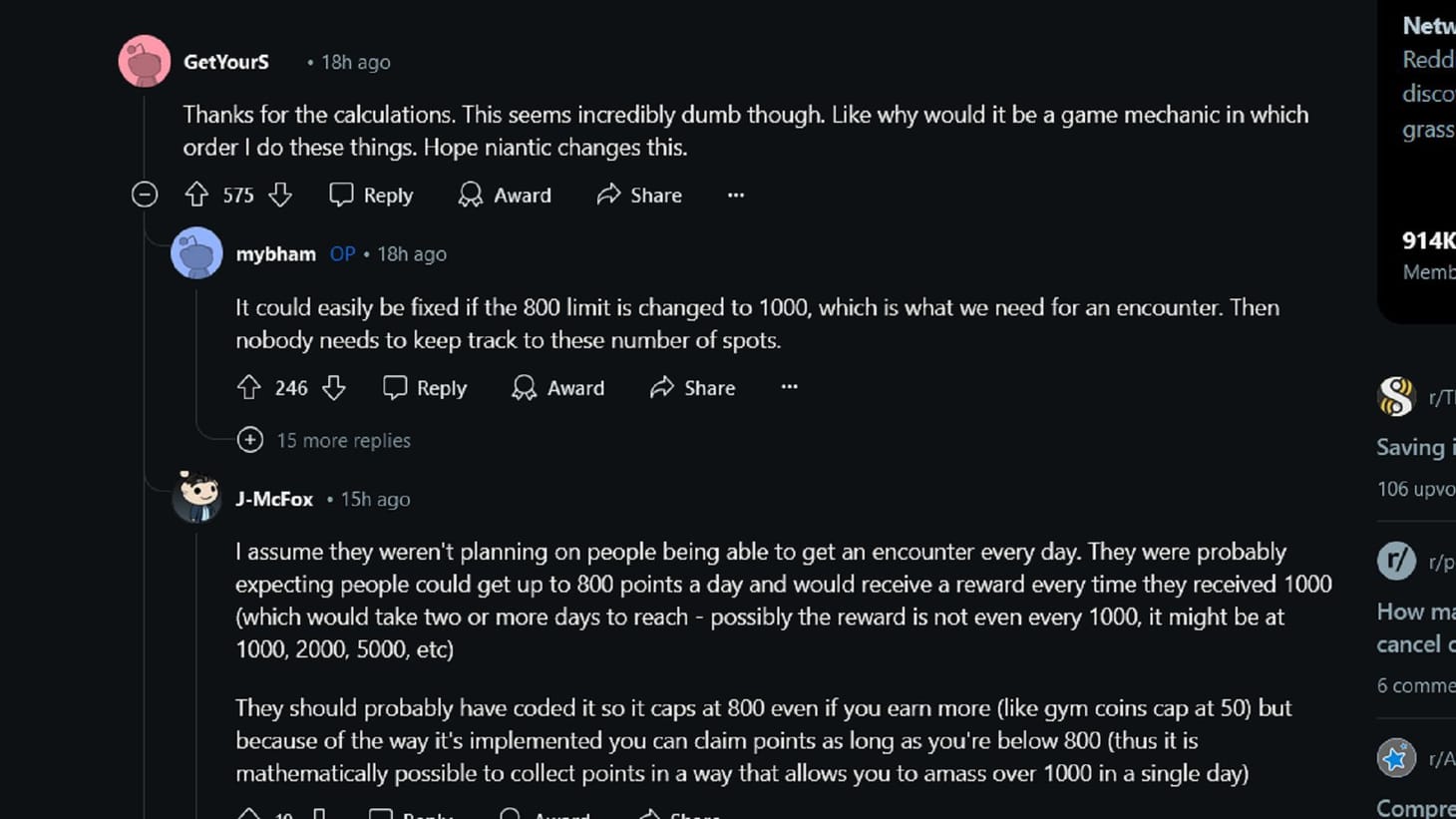
Task: Toggle upvote on mybham's reply
Action: (x=251, y=388)
